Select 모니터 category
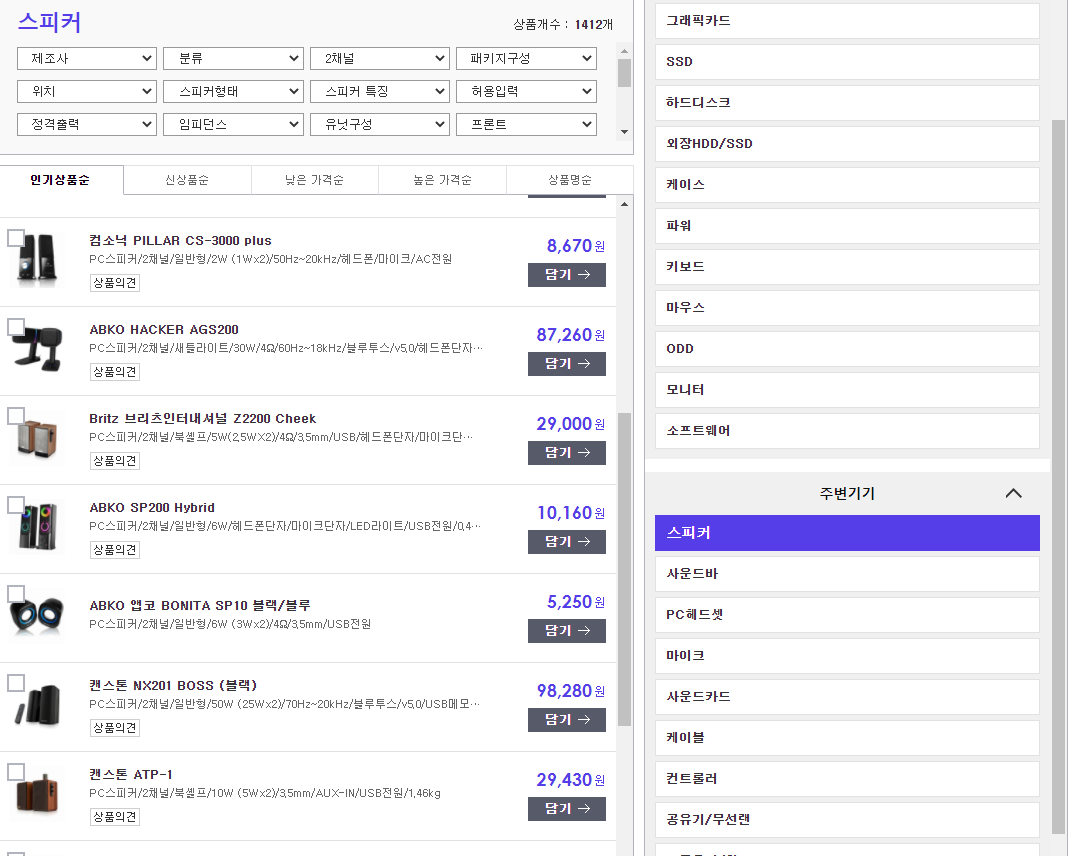Viewport: 1074px width, 856px height. coord(847,390)
